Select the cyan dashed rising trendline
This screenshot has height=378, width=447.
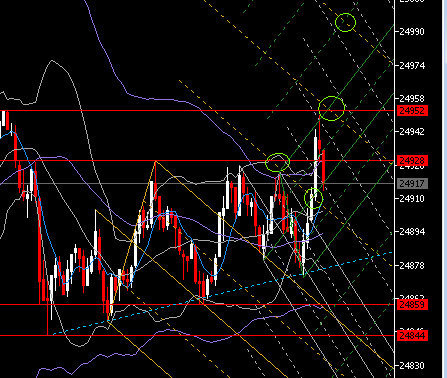point(223,293)
